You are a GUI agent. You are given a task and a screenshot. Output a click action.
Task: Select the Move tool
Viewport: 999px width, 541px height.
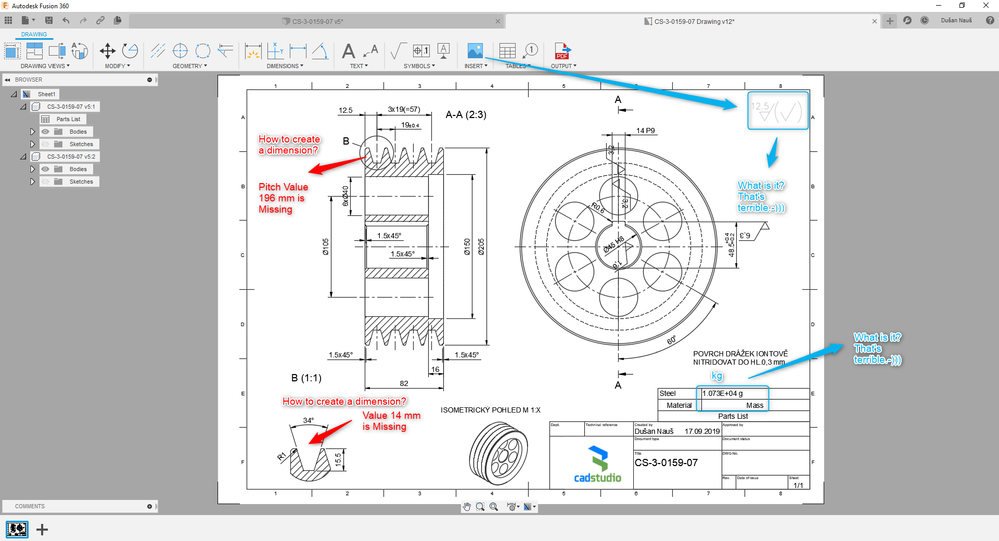click(x=108, y=50)
